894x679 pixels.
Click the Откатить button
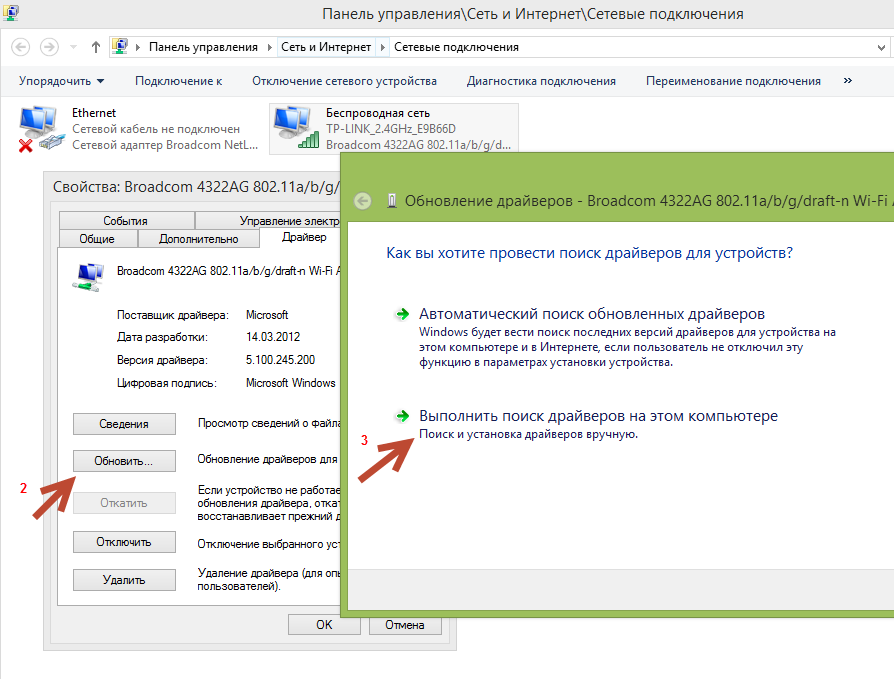pyautogui.click(x=124, y=503)
